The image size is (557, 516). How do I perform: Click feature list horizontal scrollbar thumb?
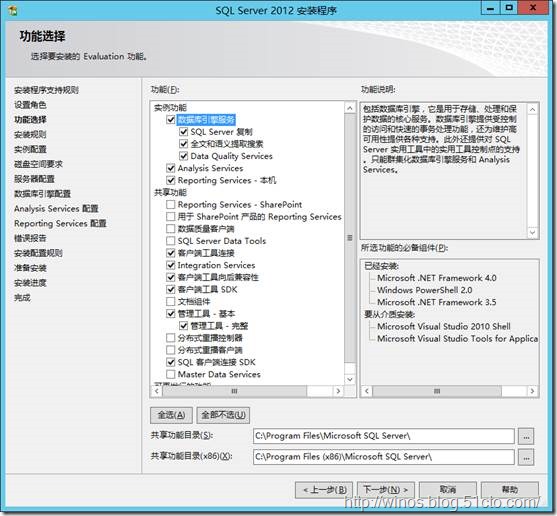tap(234, 391)
